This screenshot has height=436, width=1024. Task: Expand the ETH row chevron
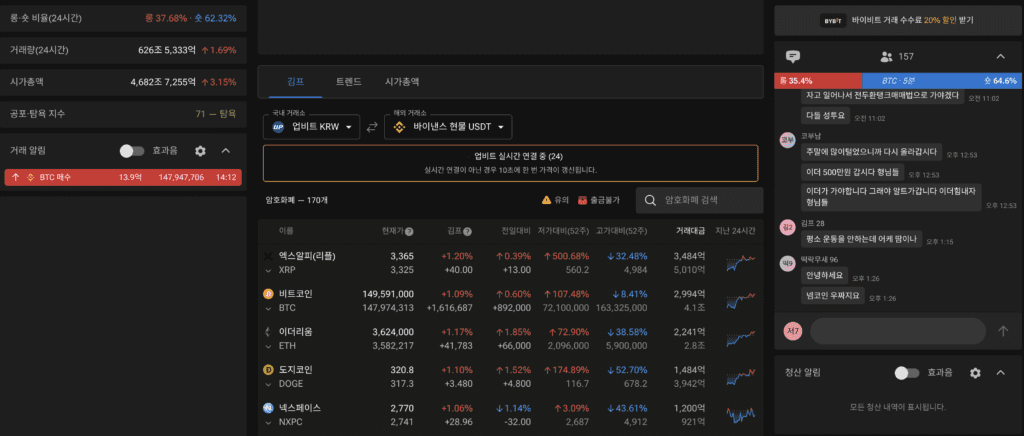[268, 346]
